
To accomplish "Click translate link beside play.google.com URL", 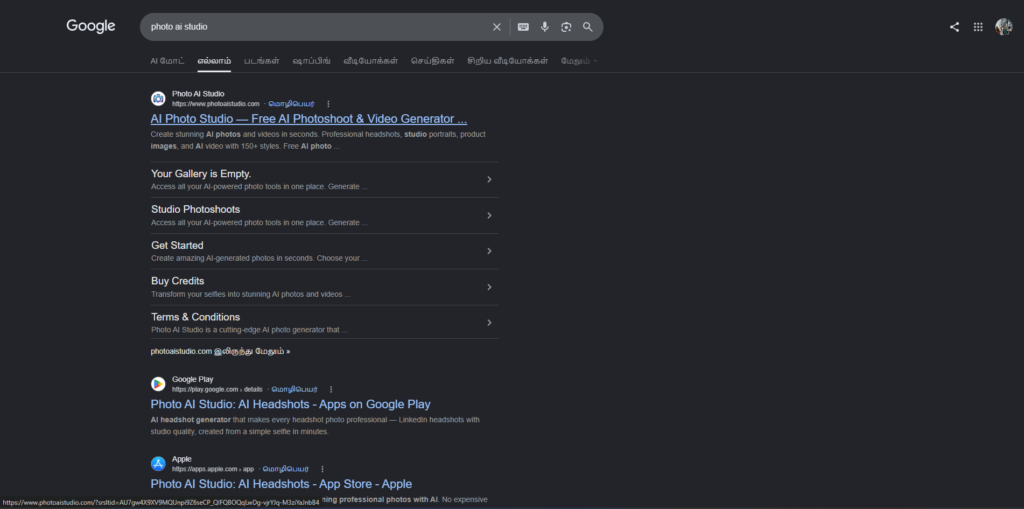I will point(295,389).
